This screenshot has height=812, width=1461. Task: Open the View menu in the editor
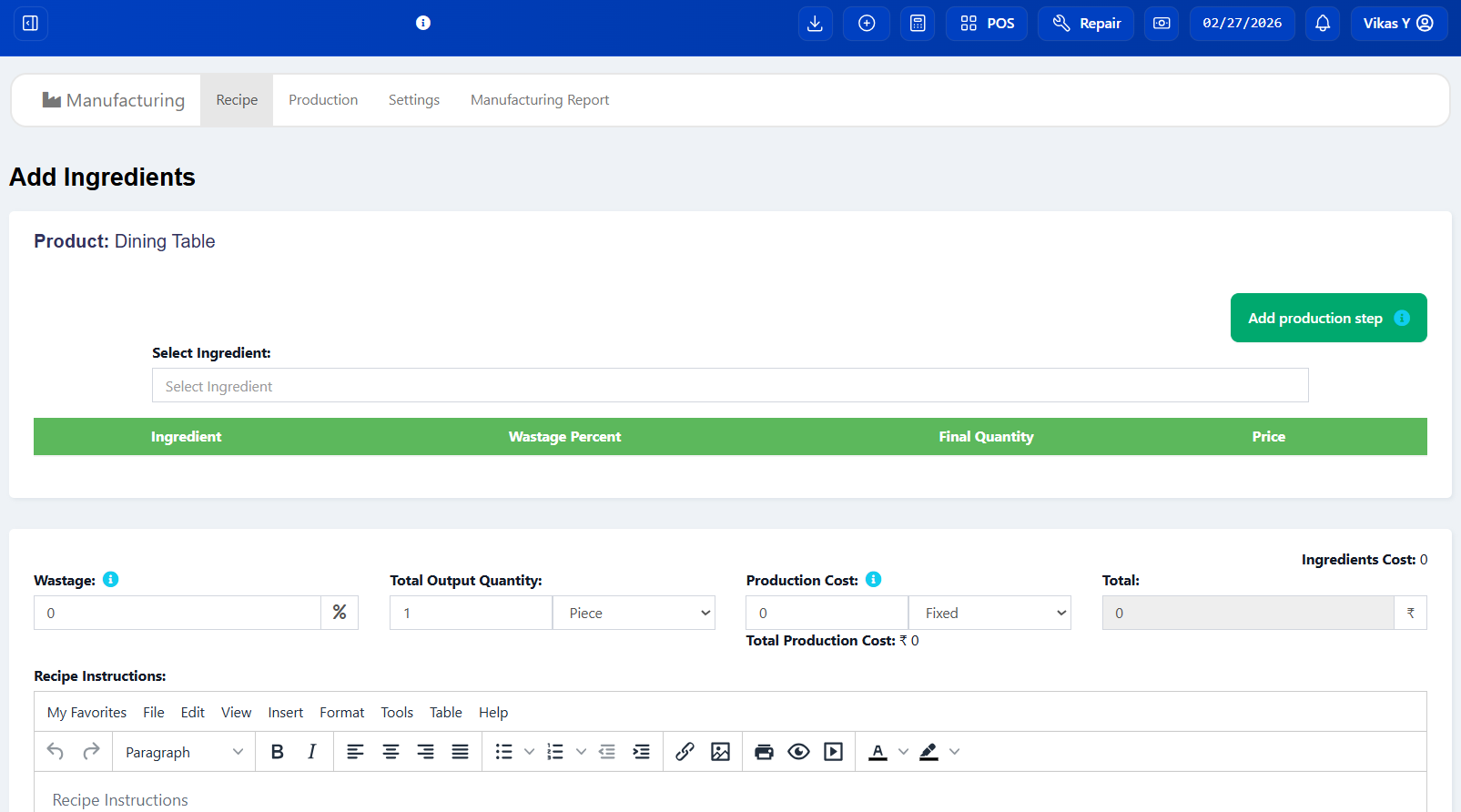click(x=237, y=712)
